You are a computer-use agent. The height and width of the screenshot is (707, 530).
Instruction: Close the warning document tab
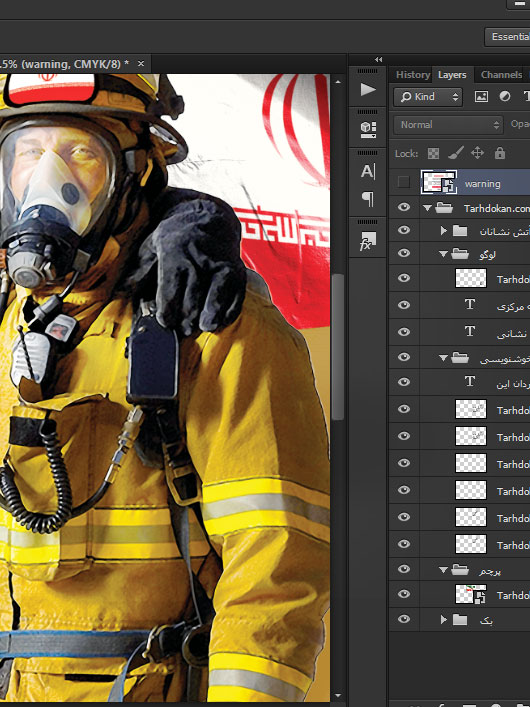click(x=141, y=64)
